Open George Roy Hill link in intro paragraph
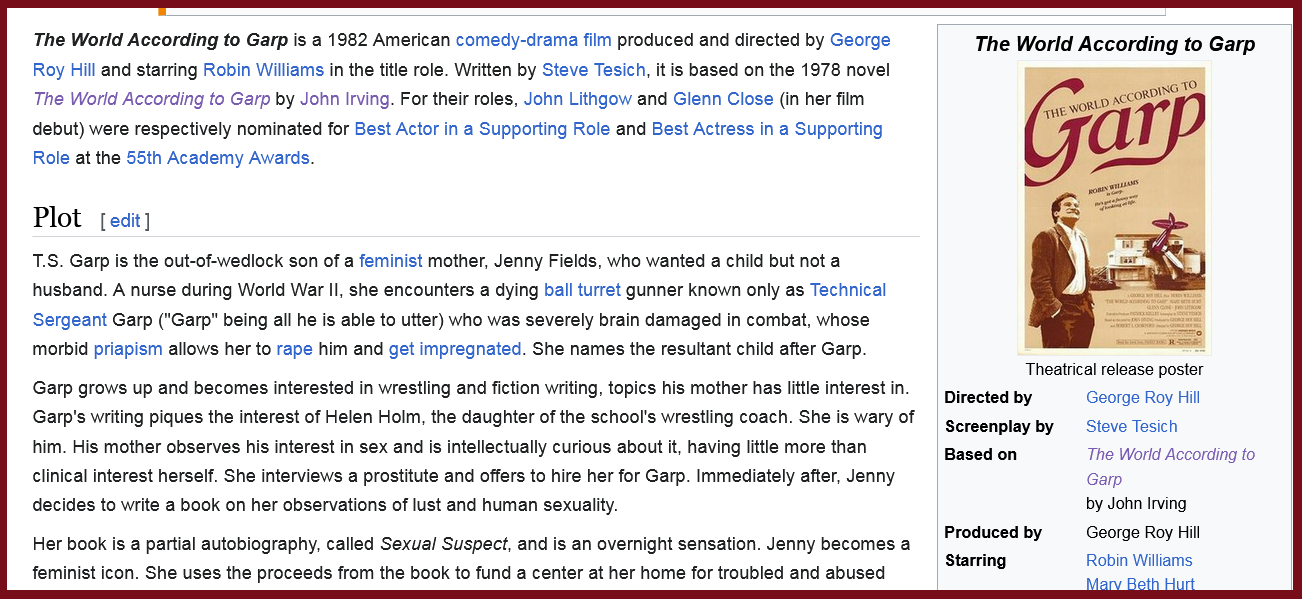 coord(860,40)
